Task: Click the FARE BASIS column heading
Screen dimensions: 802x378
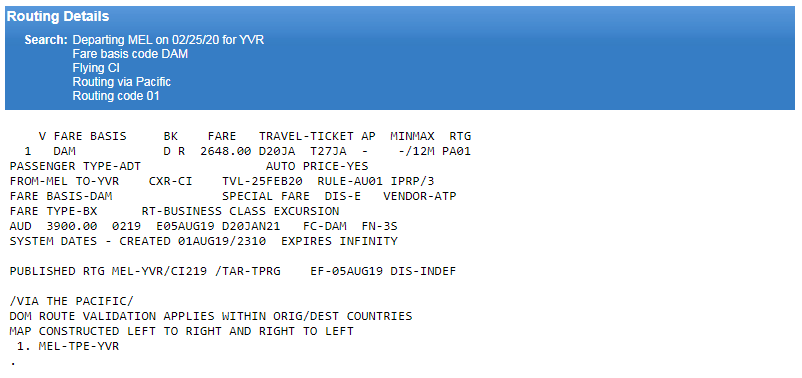Action: click(90, 137)
